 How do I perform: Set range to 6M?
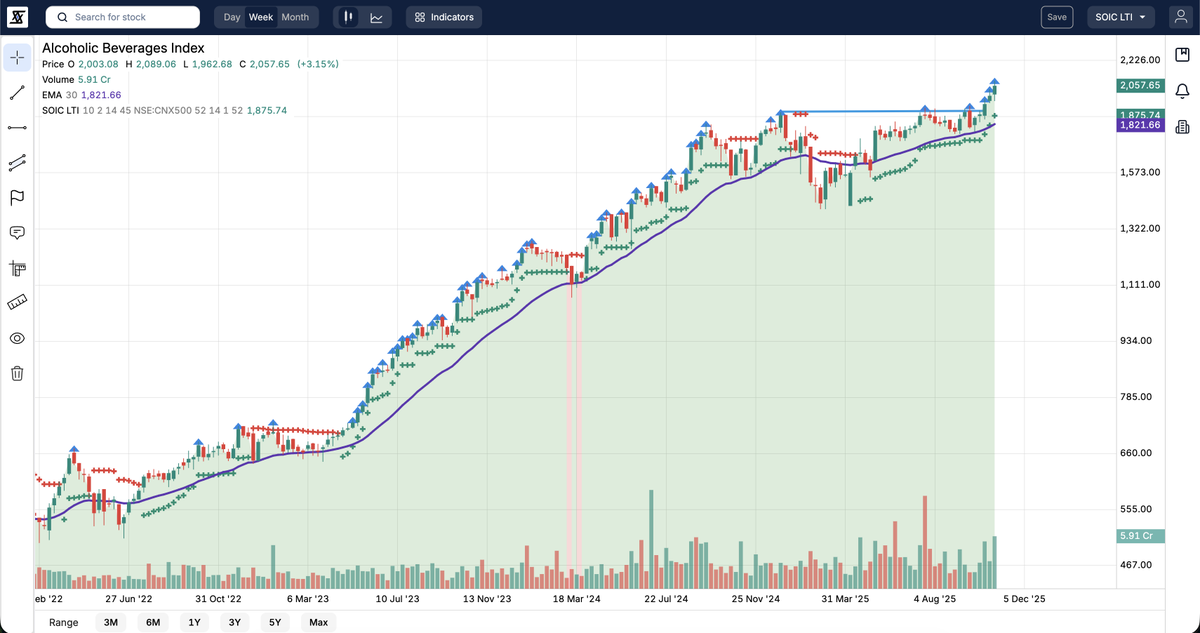point(153,622)
